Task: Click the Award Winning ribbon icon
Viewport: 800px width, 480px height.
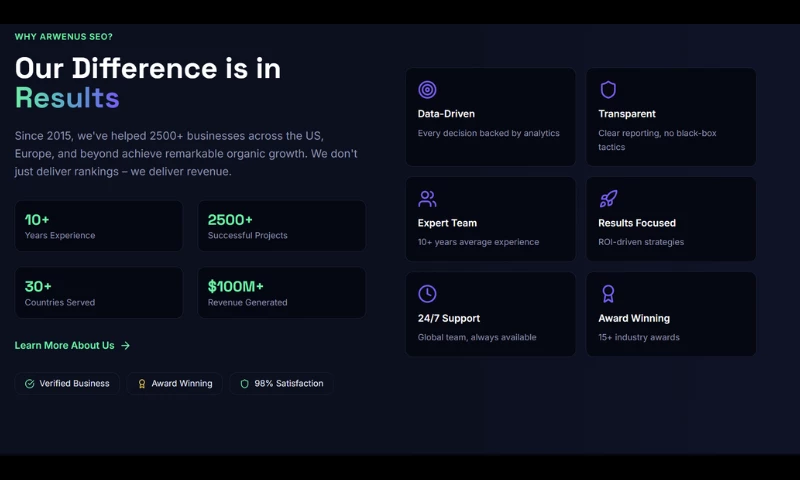Action: [608, 294]
